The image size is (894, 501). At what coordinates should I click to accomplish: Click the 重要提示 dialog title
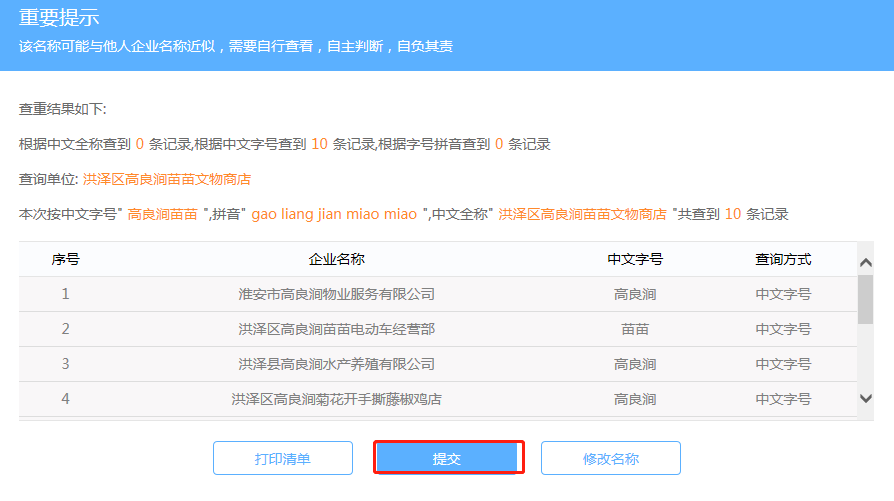[59, 19]
